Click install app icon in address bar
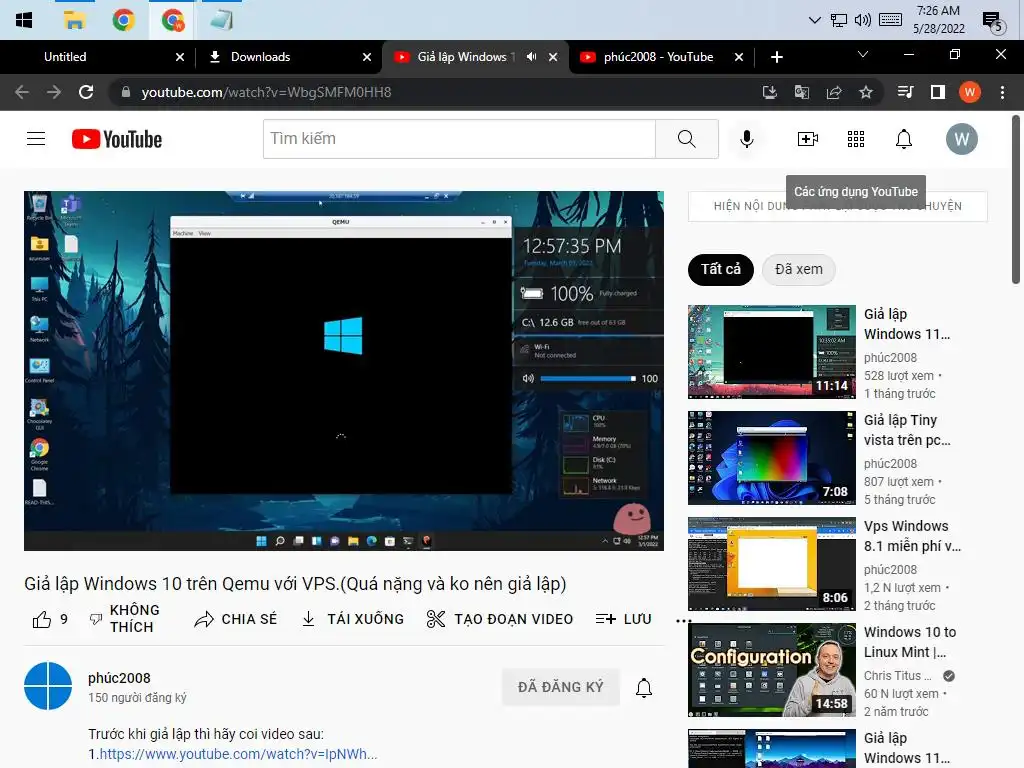Image resolution: width=1024 pixels, height=768 pixels. pos(769,92)
